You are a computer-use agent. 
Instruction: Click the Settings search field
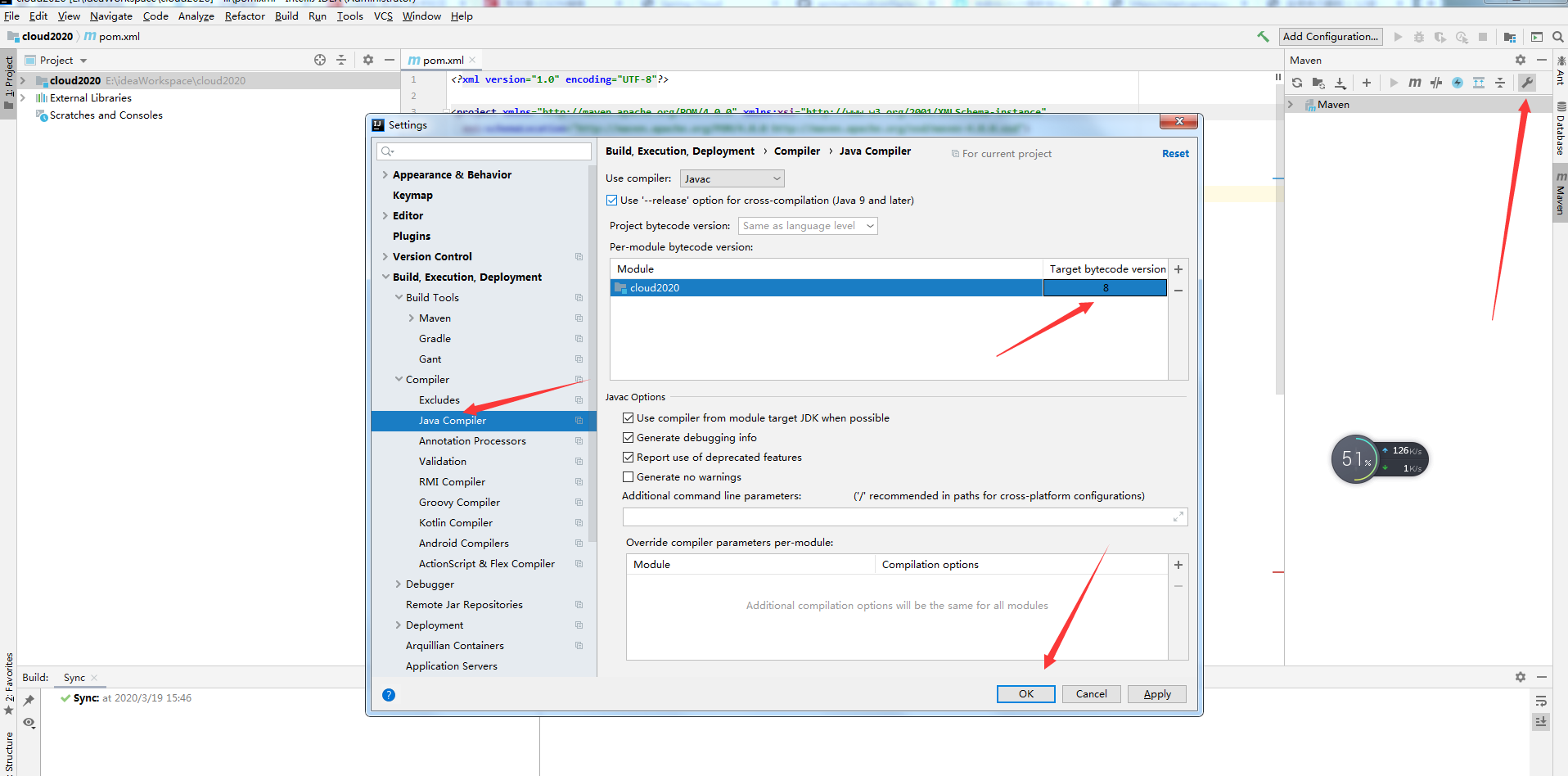[484, 151]
